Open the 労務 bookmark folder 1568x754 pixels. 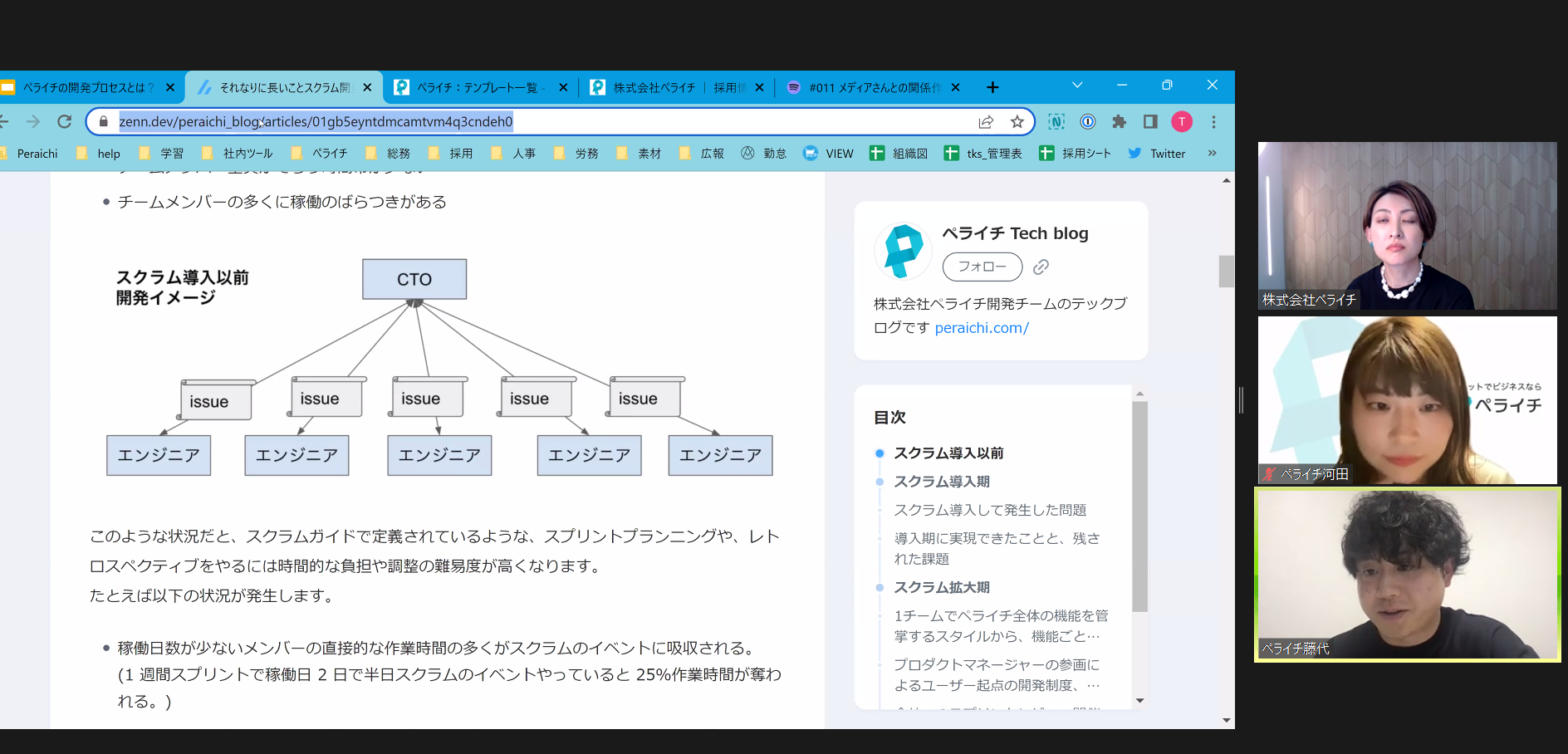pos(576,154)
